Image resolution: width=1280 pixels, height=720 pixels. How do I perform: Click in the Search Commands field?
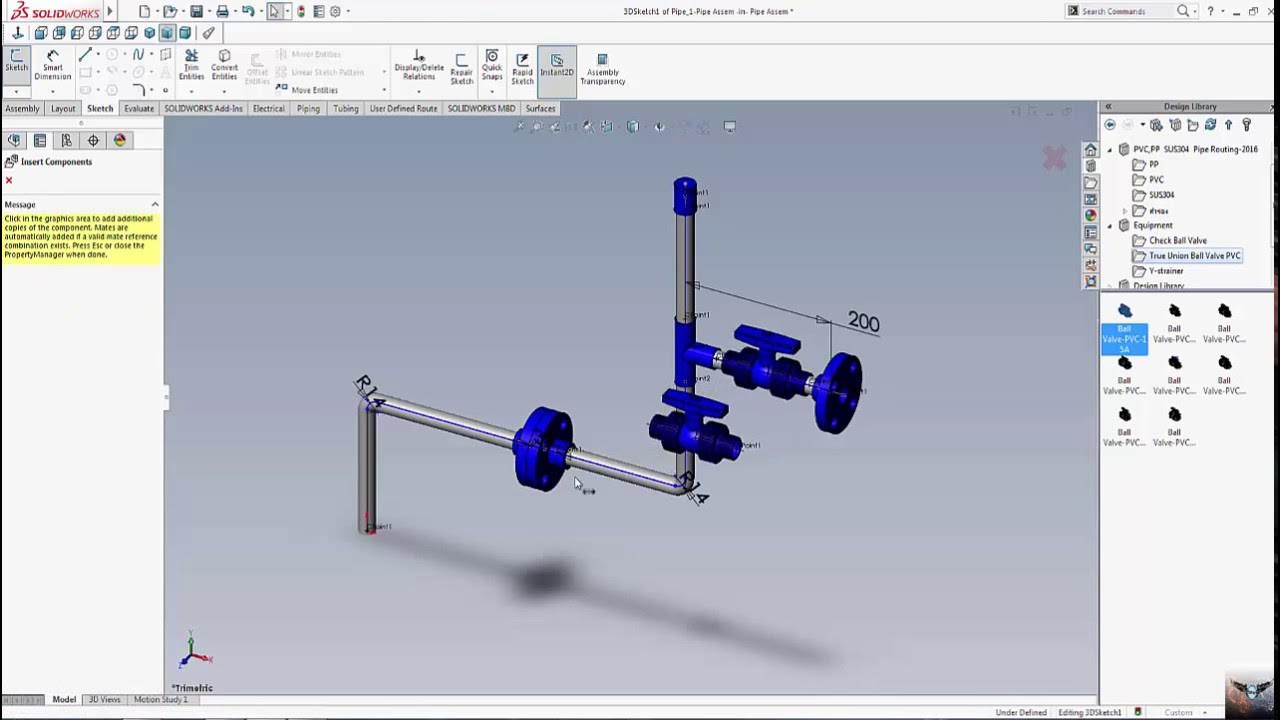(1127, 11)
